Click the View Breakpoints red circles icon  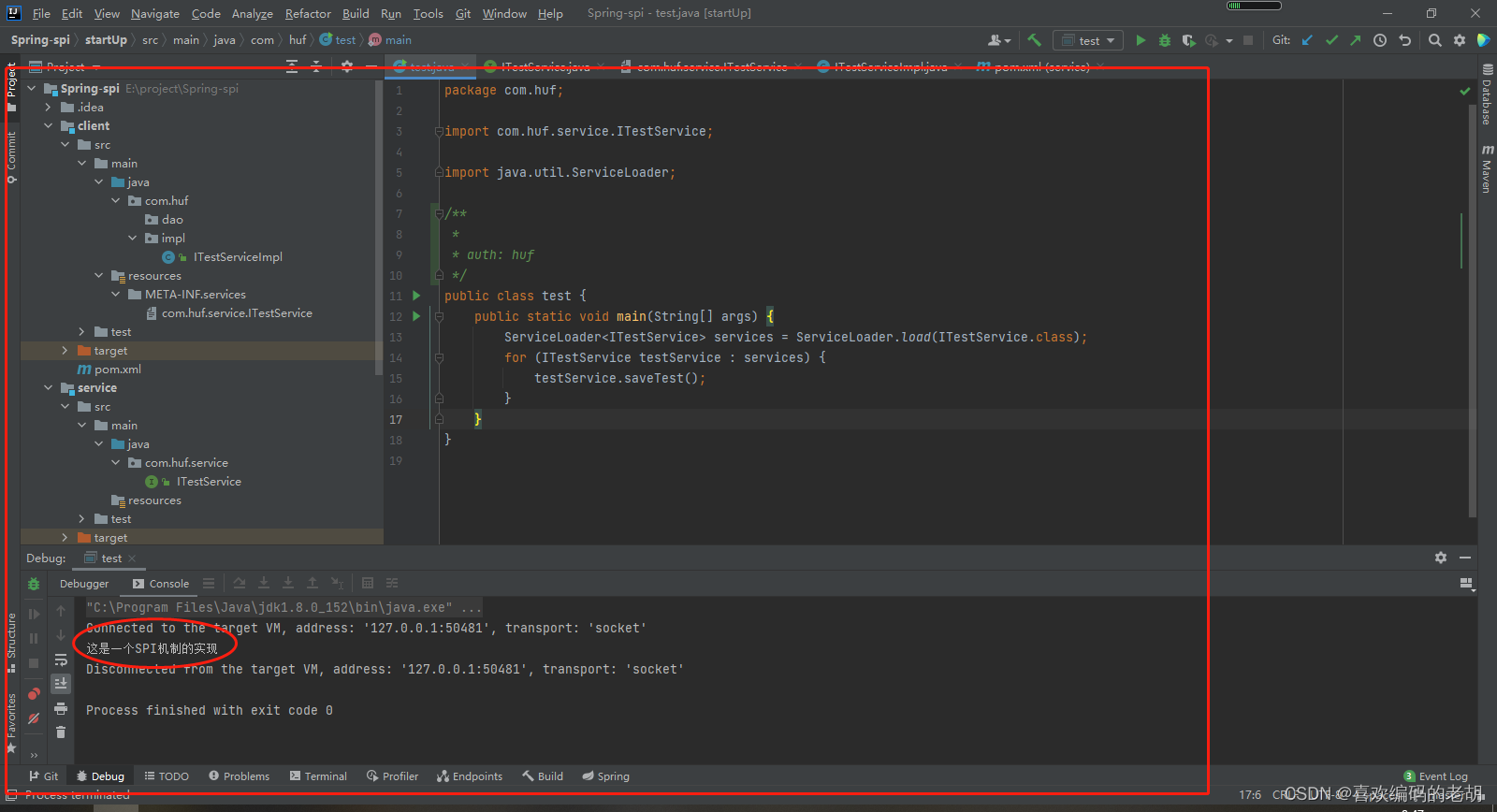[x=34, y=694]
